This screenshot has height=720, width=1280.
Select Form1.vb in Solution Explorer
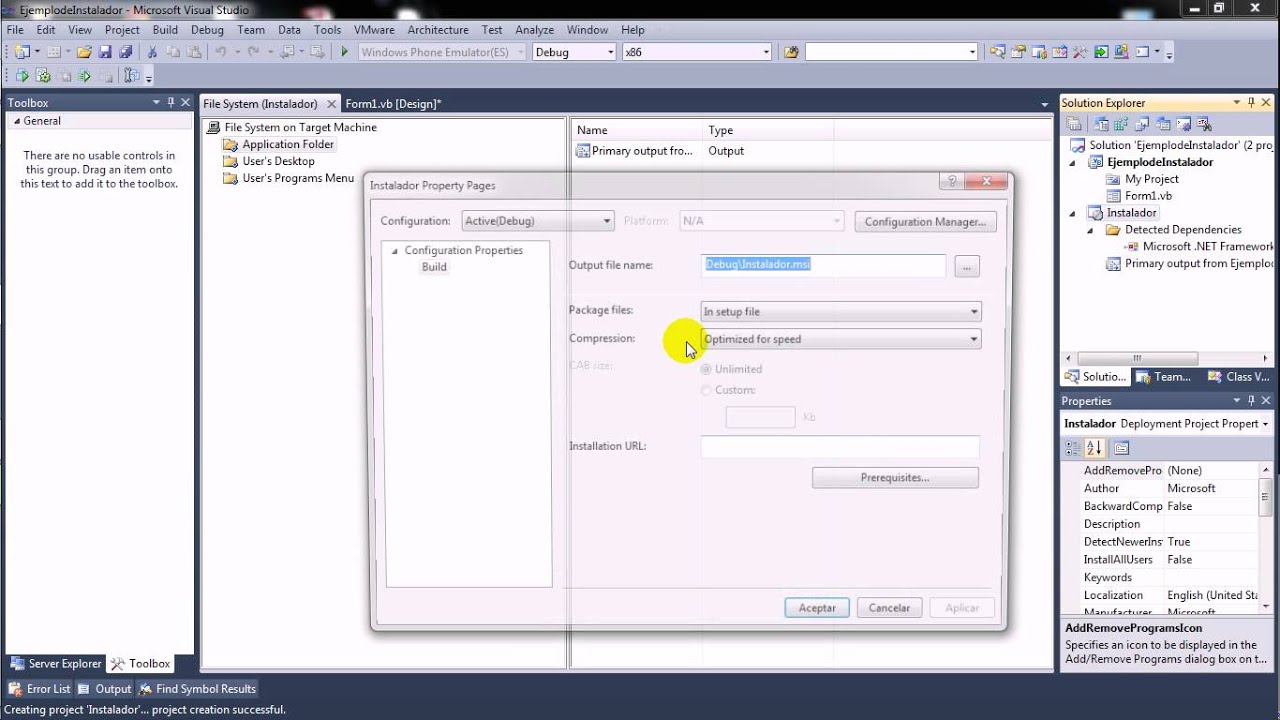1148,196
